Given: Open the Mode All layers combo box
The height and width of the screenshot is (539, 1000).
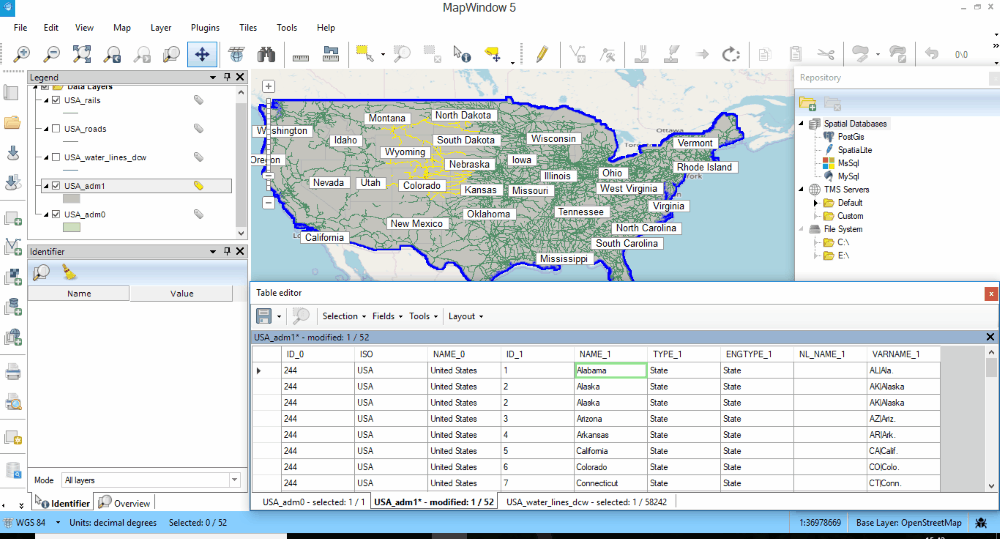Looking at the screenshot, I should [x=151, y=480].
